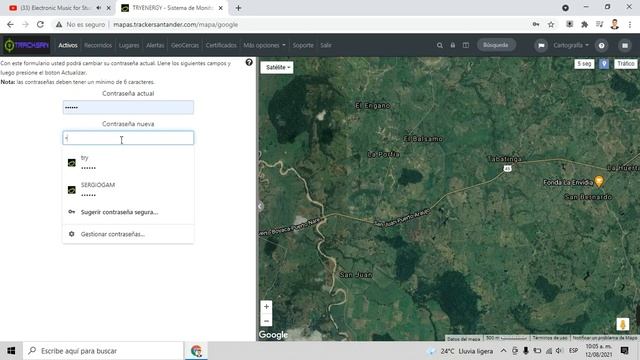Open the Windows Start menu

(x=11, y=351)
